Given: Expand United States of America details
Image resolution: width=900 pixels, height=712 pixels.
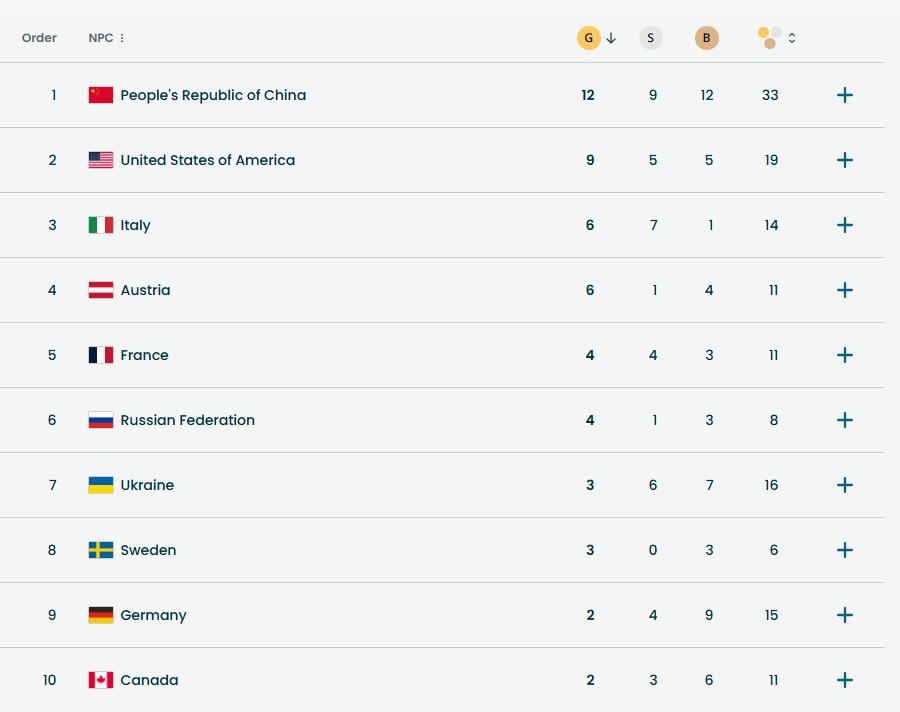Looking at the screenshot, I should coord(845,160).
